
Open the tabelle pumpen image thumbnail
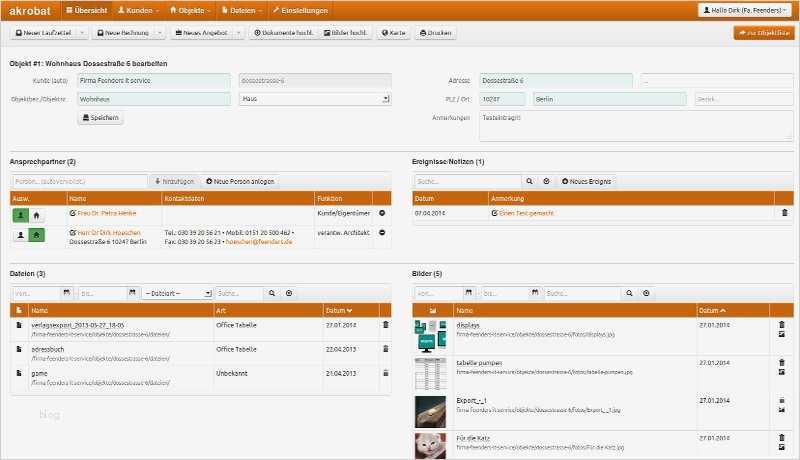point(430,374)
